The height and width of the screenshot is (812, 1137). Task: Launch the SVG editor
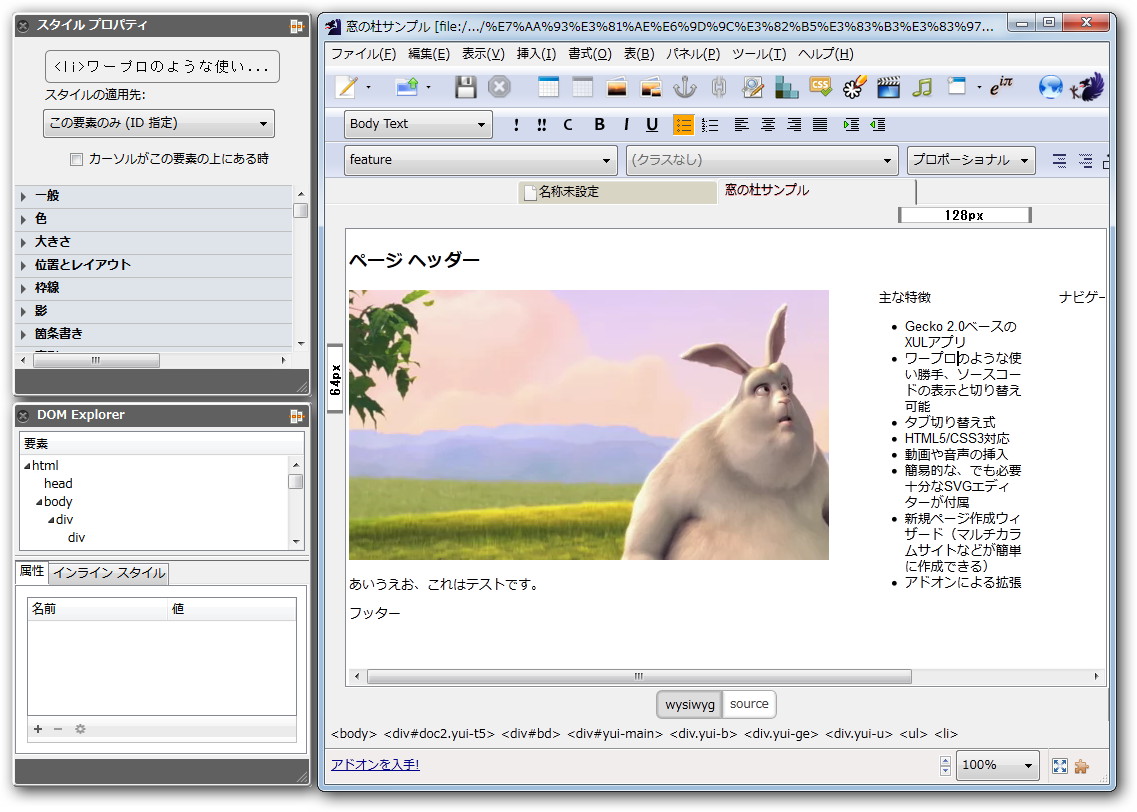point(855,87)
